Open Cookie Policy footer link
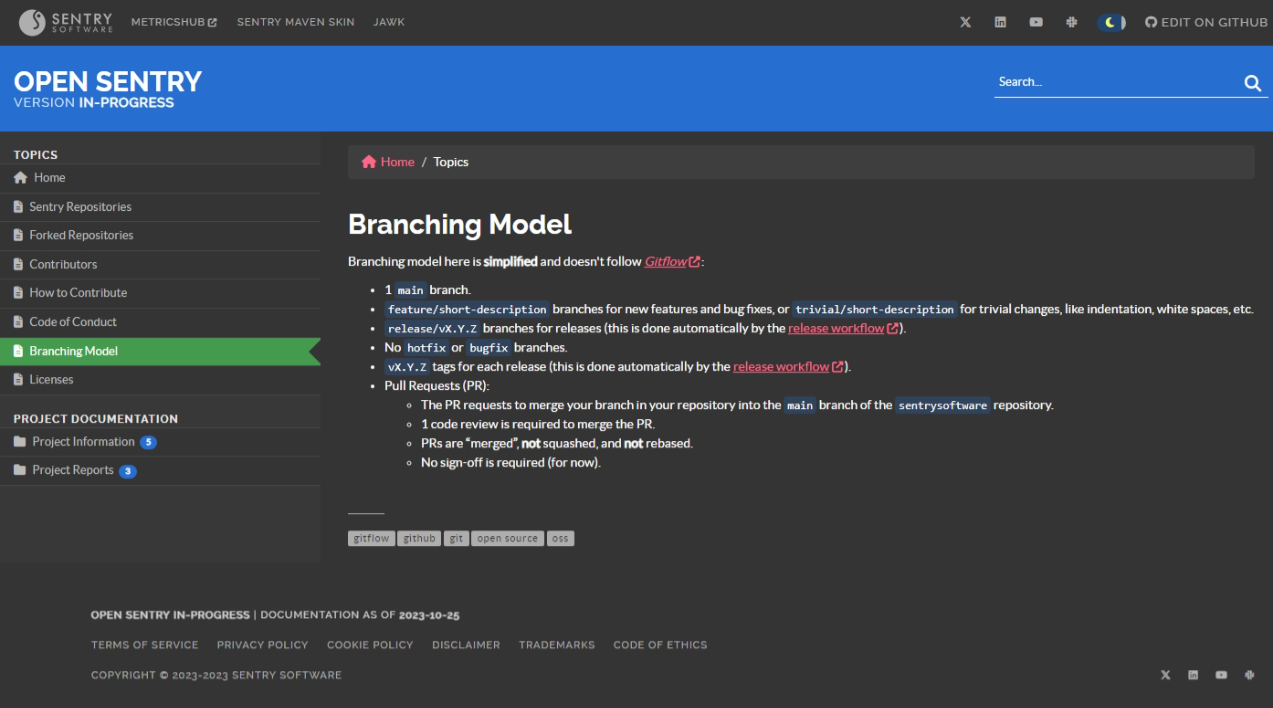Screen dimensions: 1273x708 tap(370, 645)
